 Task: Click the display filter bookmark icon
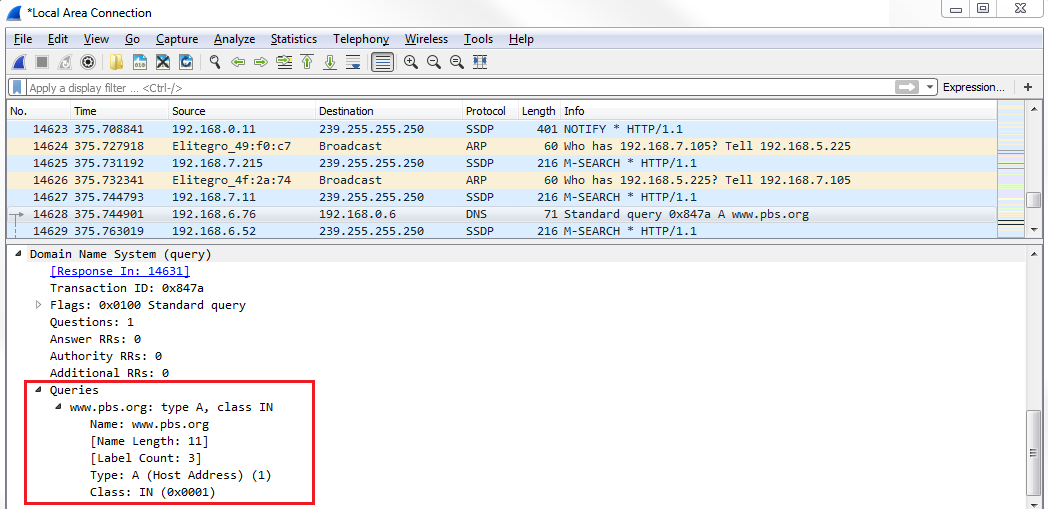tap(17, 88)
